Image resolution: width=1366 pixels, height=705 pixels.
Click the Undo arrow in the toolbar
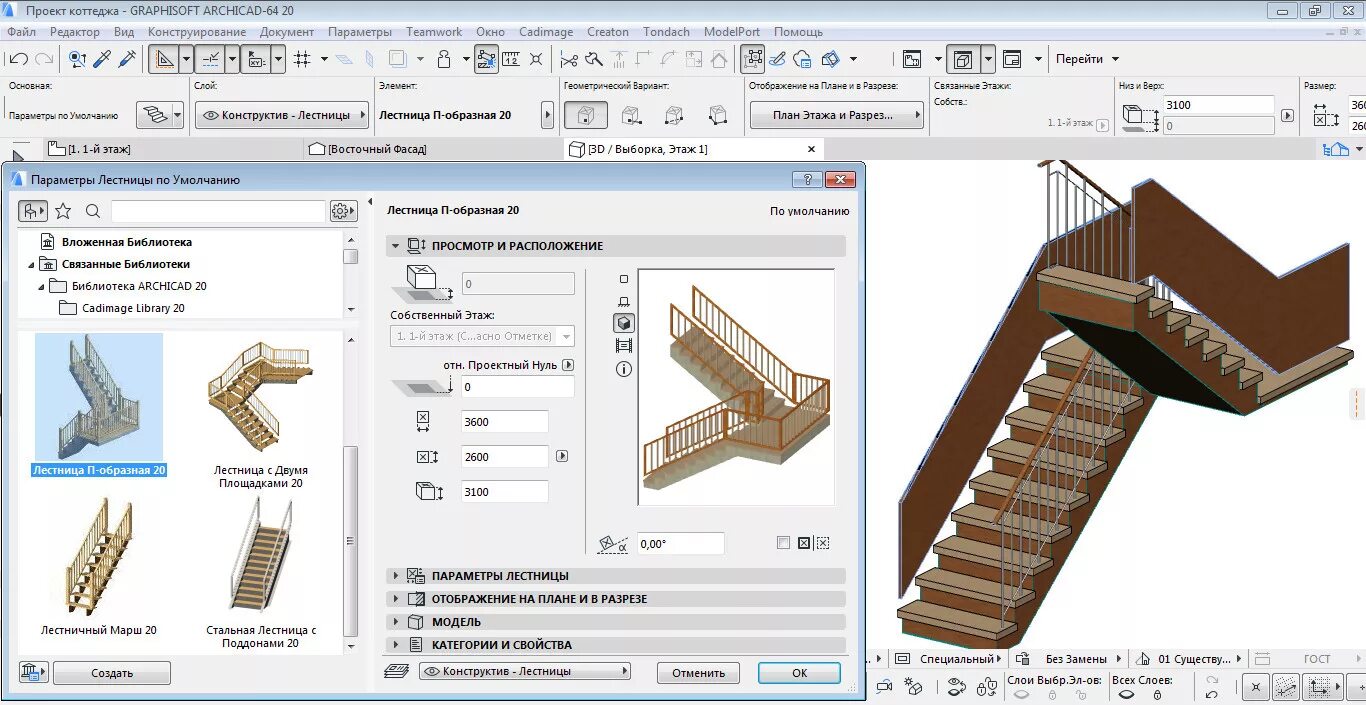[x=19, y=59]
